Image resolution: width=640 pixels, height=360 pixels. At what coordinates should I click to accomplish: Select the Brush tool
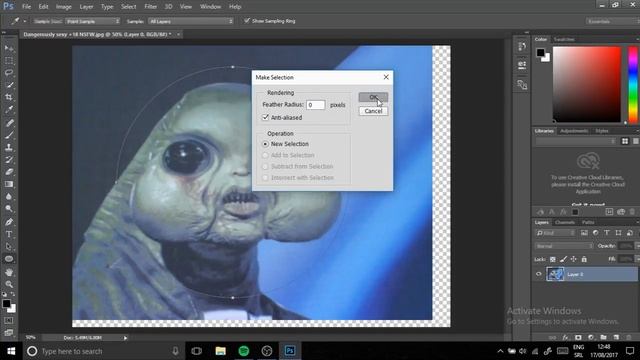pyautogui.click(x=9, y=135)
